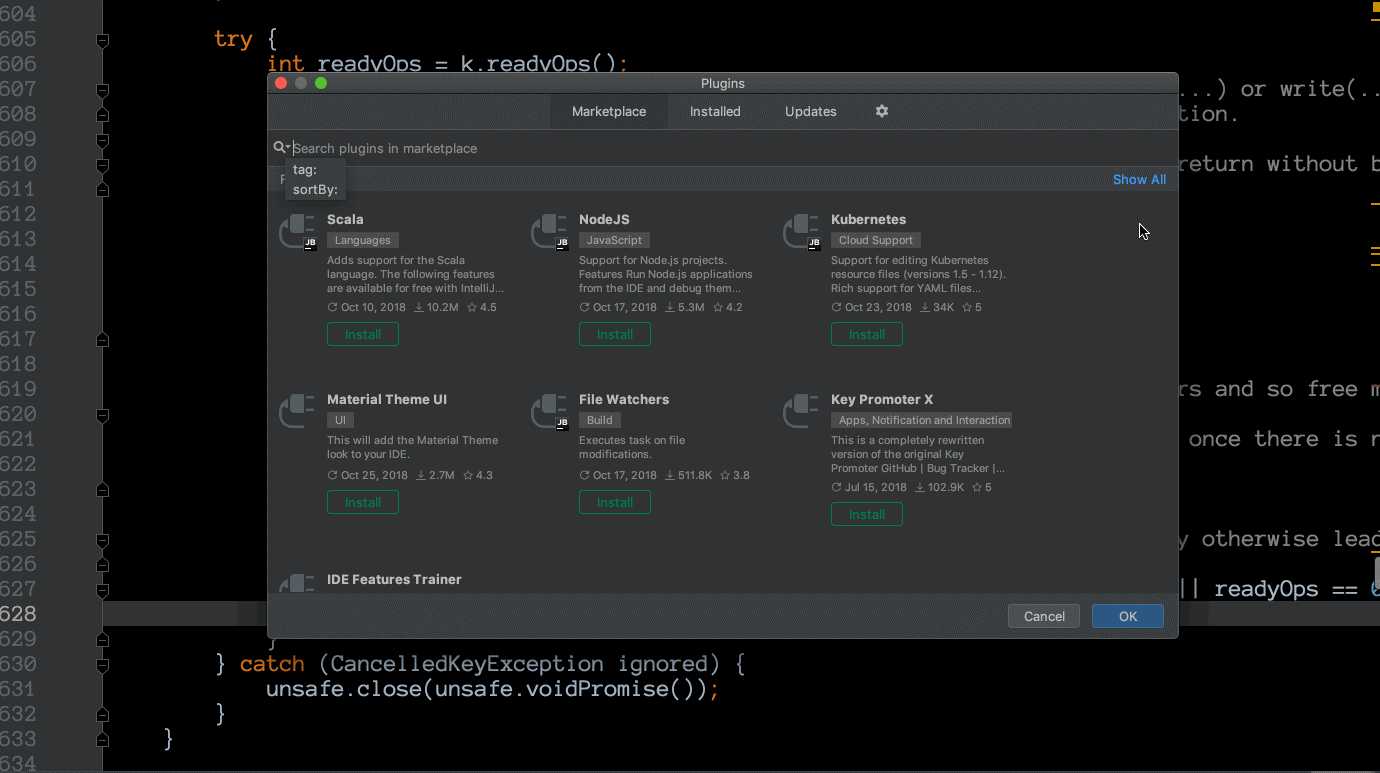The width and height of the screenshot is (1380, 773).
Task: Click the Languages tag under Scala
Action: [363, 240]
